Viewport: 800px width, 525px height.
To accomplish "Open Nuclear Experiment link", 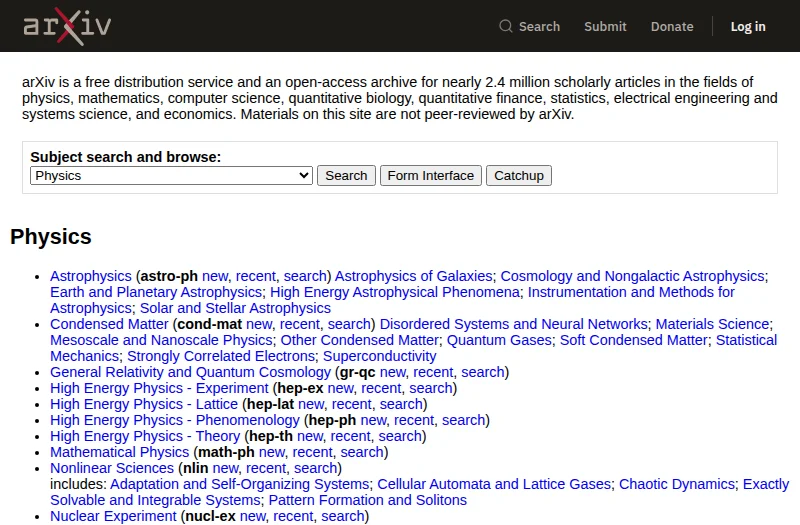I will (x=113, y=516).
